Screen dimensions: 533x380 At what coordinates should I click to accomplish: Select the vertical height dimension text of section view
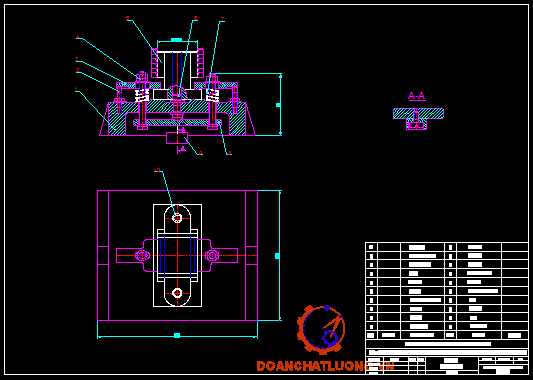coord(278,105)
